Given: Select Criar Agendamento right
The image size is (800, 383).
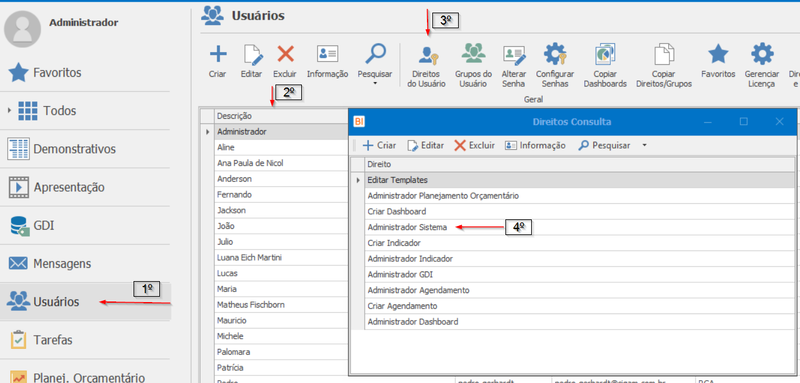Looking at the screenshot, I should pyautogui.click(x=580, y=307).
